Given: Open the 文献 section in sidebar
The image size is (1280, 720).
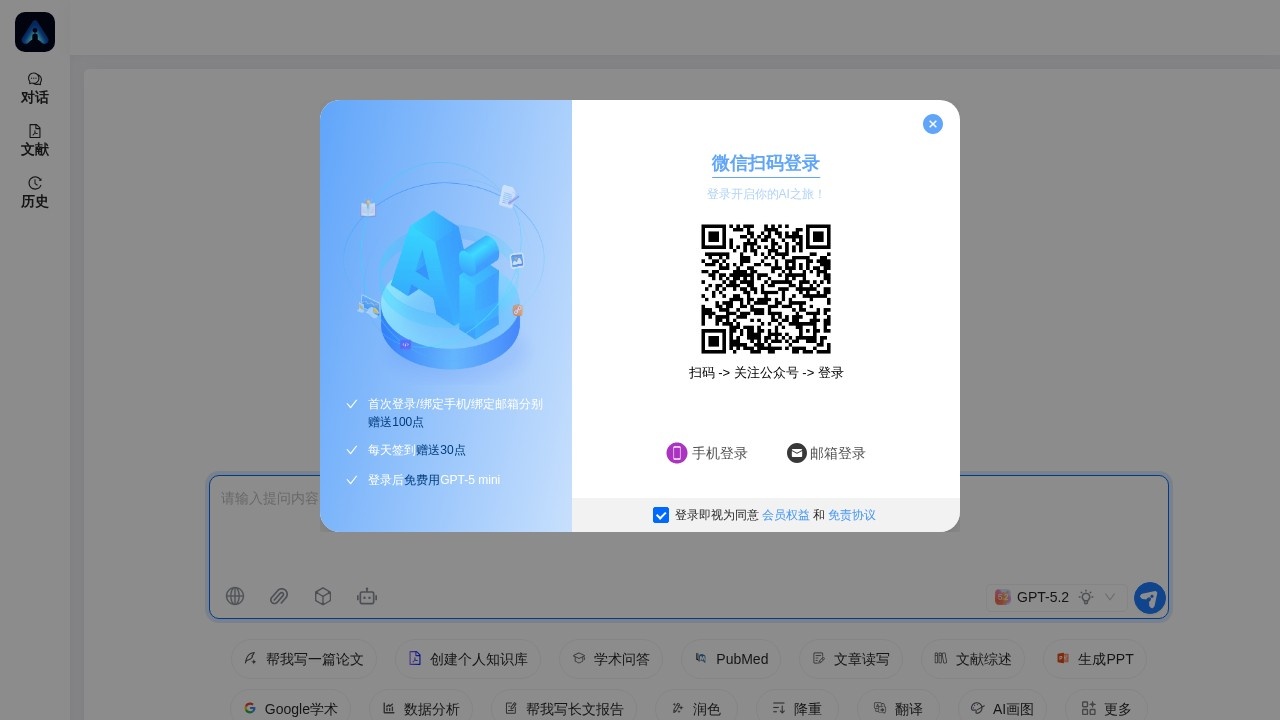Looking at the screenshot, I should pos(34,139).
